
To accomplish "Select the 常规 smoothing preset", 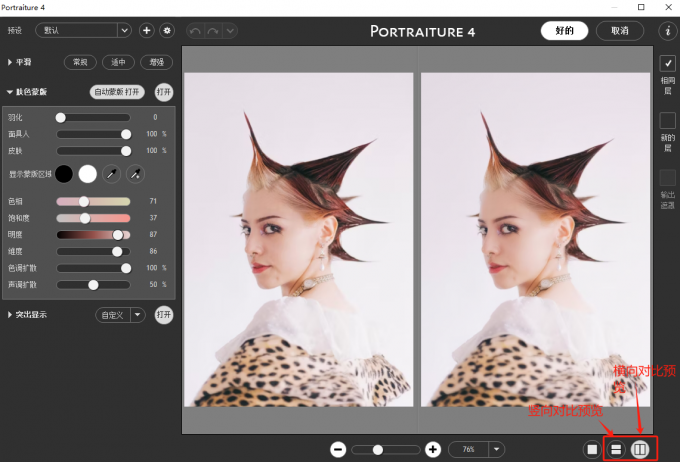I will 80,62.
